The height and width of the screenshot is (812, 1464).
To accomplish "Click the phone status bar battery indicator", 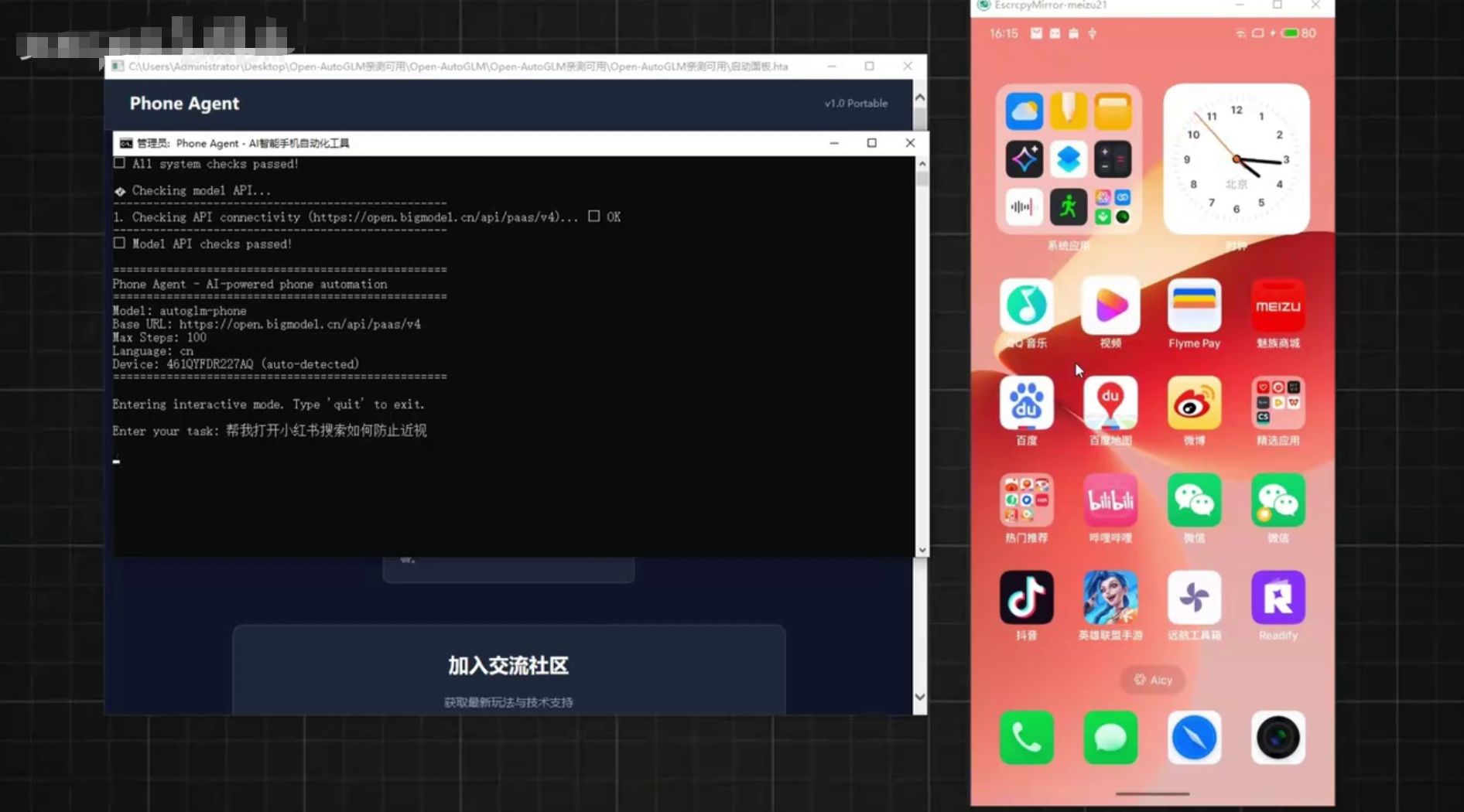I will click(1298, 33).
